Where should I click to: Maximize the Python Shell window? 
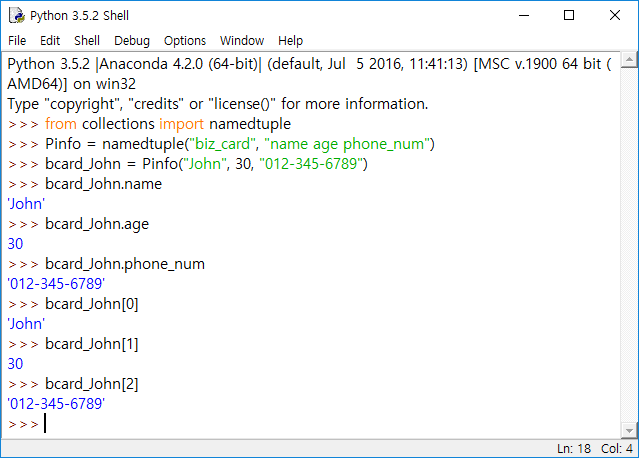pos(569,15)
